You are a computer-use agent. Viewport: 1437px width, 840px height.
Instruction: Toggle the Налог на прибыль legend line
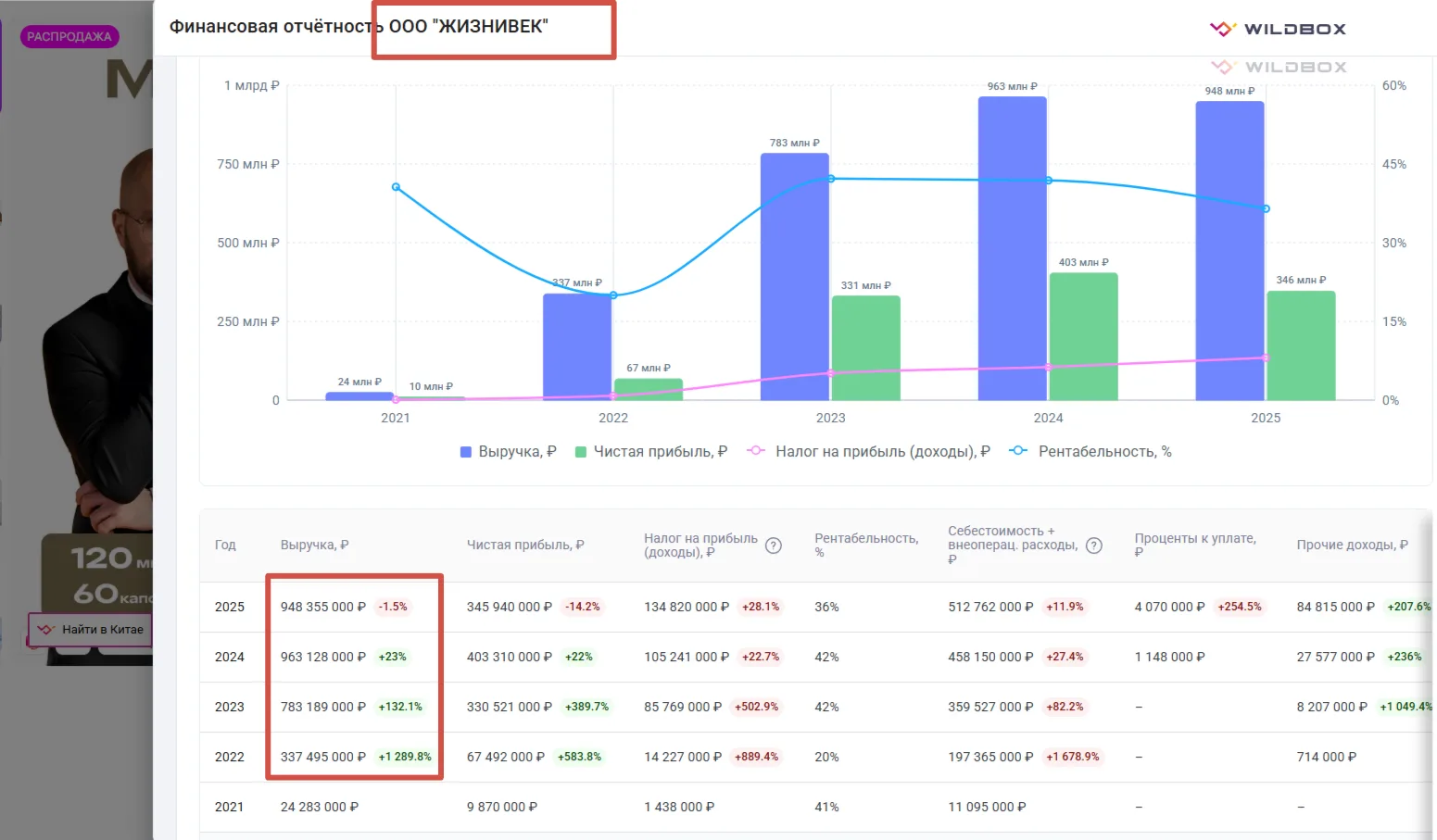868,452
